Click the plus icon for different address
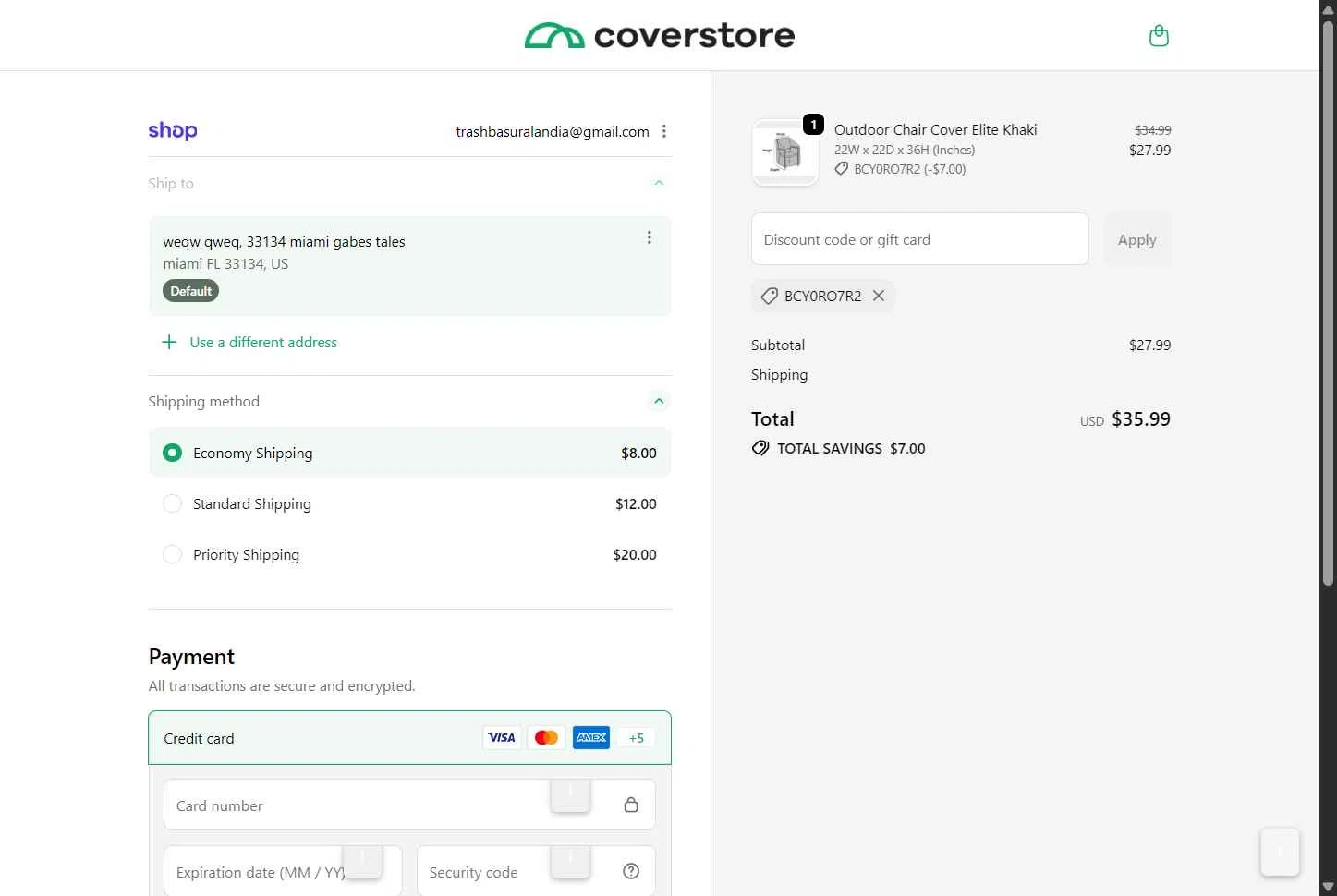Image resolution: width=1337 pixels, height=896 pixels. (x=169, y=343)
